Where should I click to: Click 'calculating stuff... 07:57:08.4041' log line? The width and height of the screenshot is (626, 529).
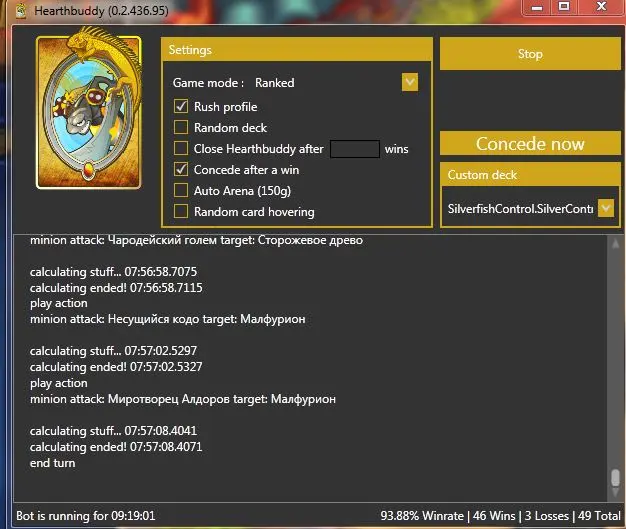(x=113, y=430)
